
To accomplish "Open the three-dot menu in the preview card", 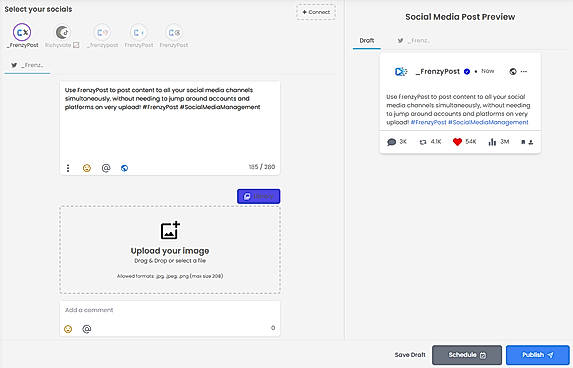I will (524, 72).
